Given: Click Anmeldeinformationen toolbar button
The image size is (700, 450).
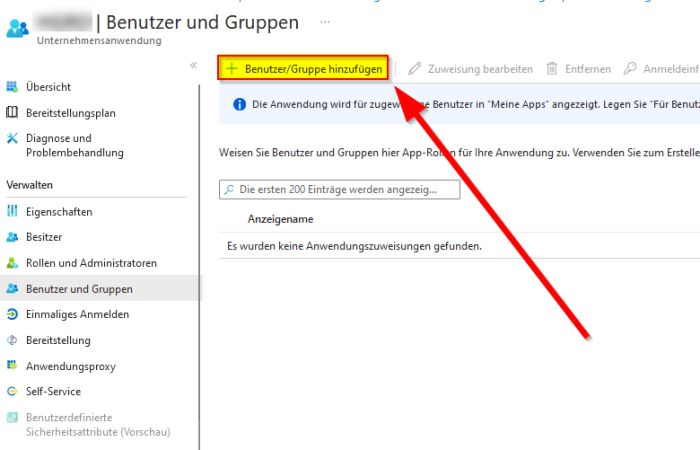Looking at the screenshot, I should point(661,69).
